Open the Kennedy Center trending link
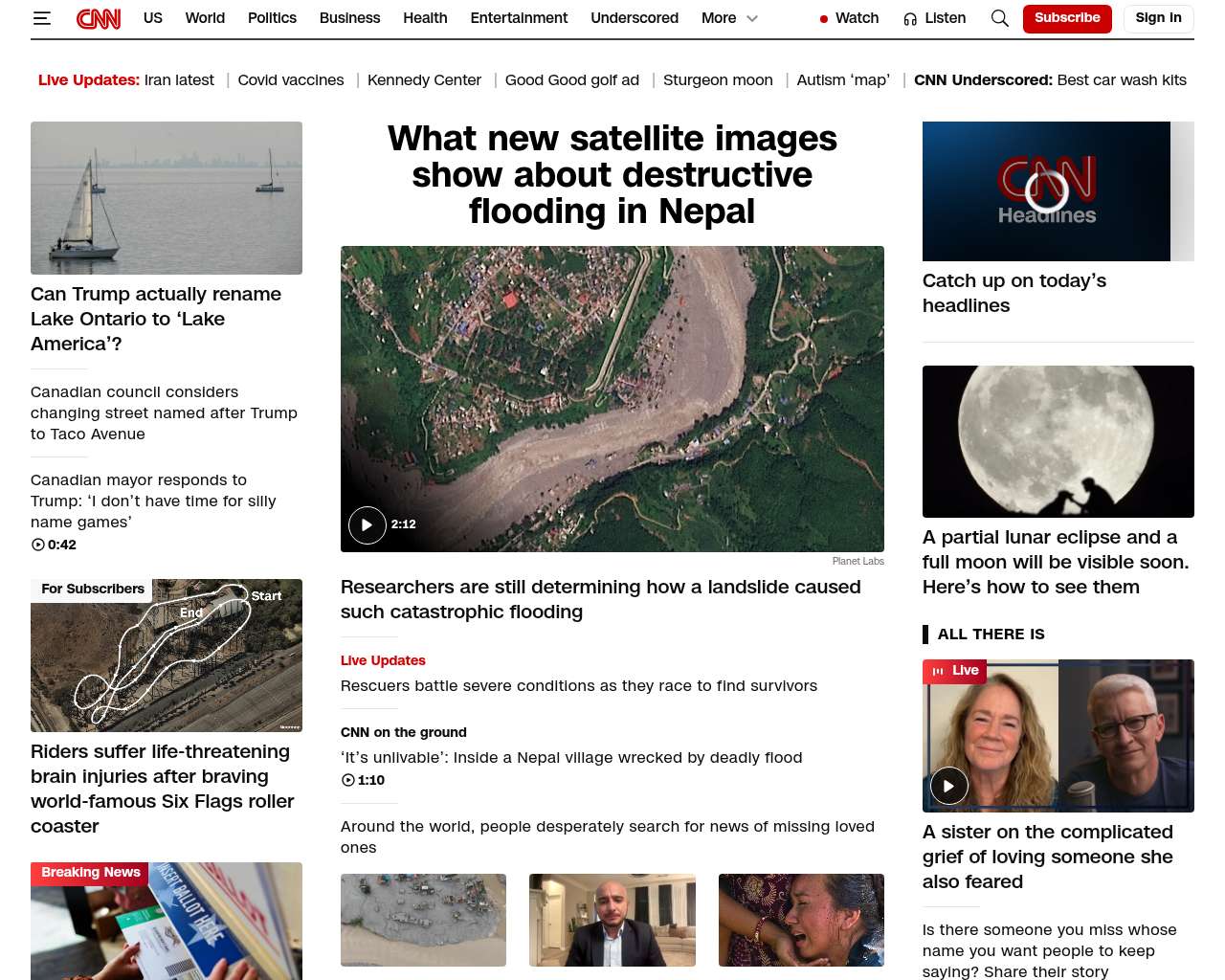Viewport: 1225px width, 980px height. 424,80
